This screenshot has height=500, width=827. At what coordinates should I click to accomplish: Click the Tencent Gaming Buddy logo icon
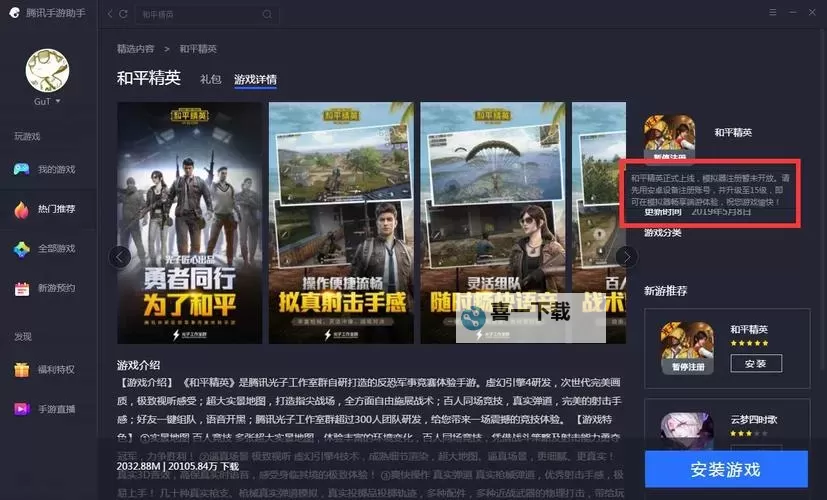[15, 13]
